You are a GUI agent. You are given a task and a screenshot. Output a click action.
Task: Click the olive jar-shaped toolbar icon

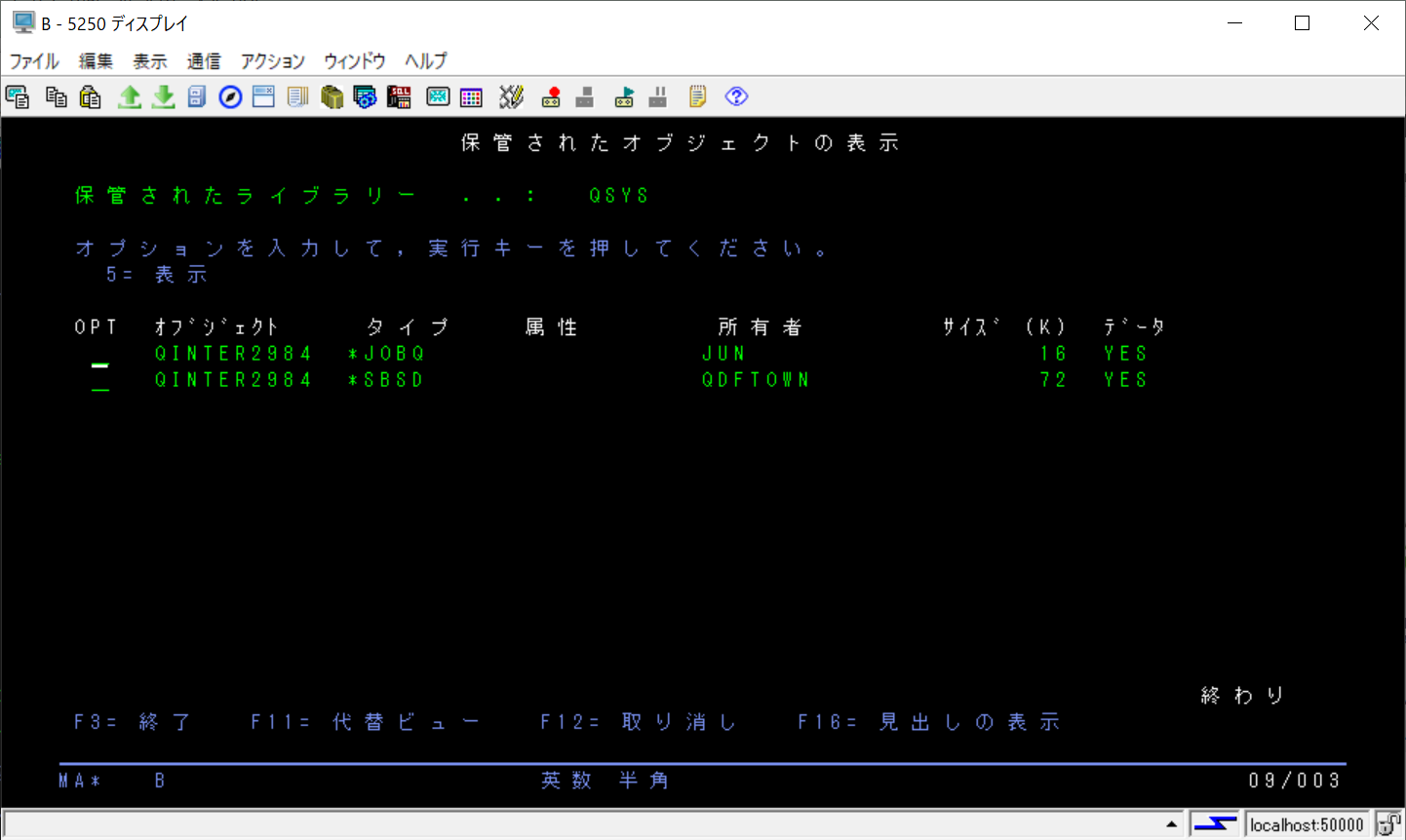point(332,96)
